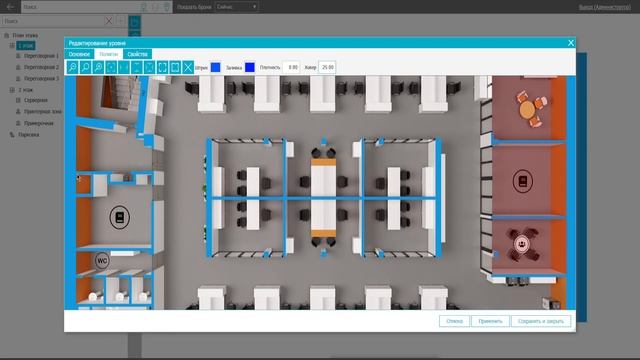Select Серверная in the tree
The height and width of the screenshot is (360, 640).
[x=36, y=100]
